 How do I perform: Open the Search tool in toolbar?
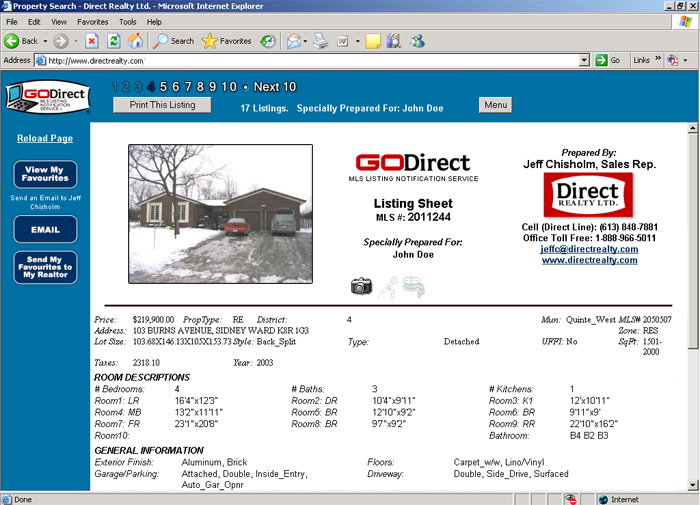pyautogui.click(x=174, y=41)
